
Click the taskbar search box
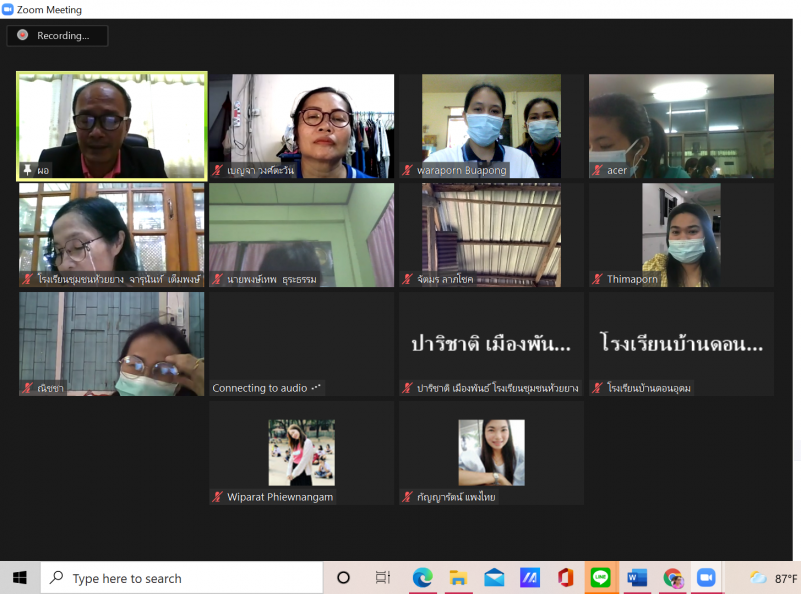point(182,578)
